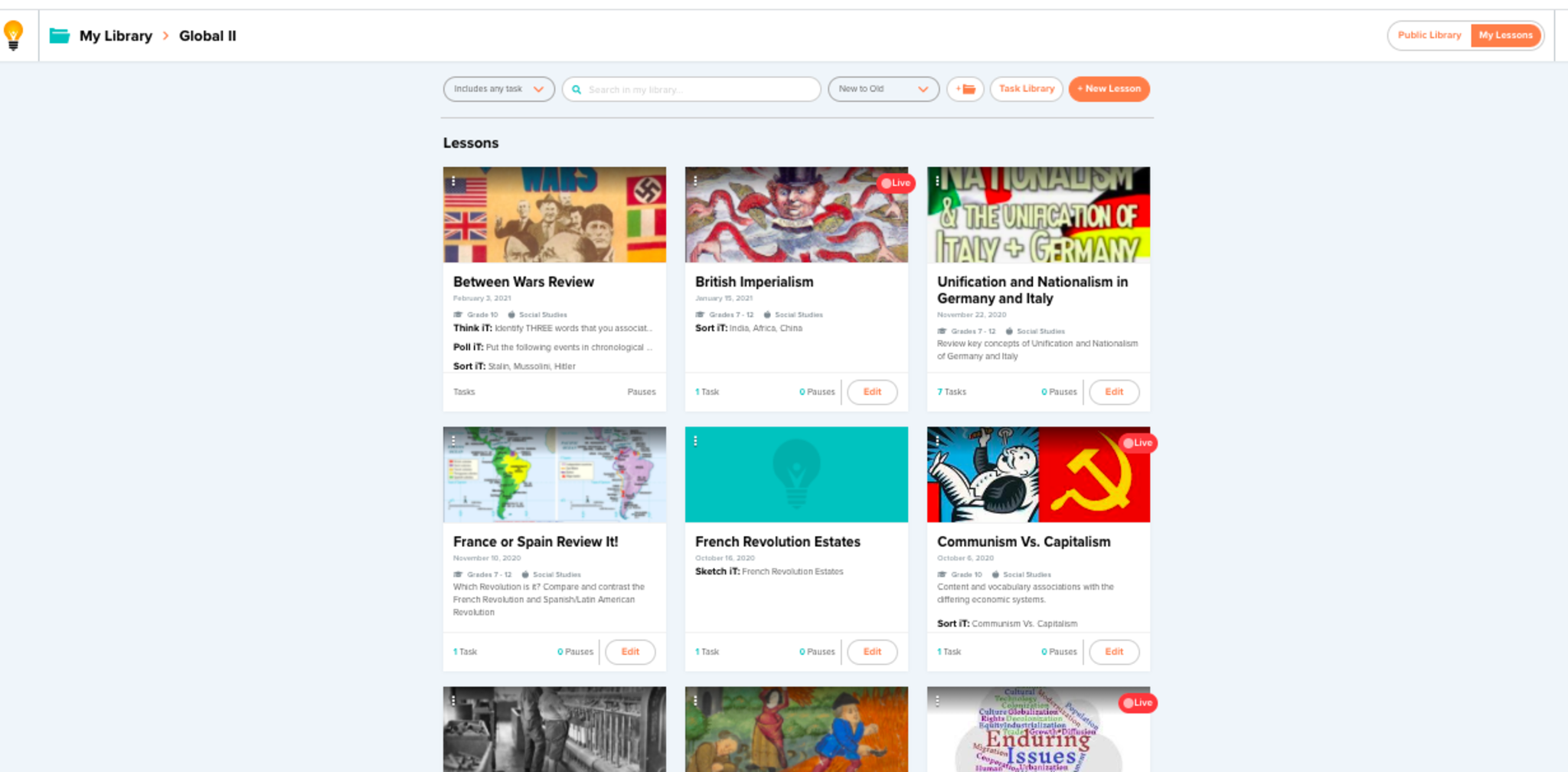Click the add new folder icon
The height and width of the screenshot is (772, 1568).
point(965,89)
